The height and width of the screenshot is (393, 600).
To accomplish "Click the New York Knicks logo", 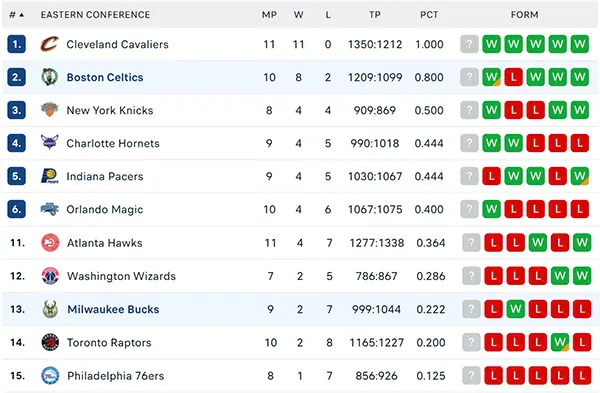I will 50,110.
